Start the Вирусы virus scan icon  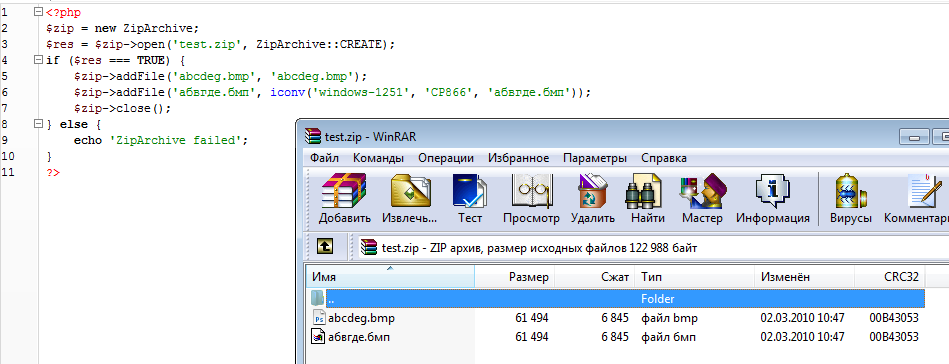(851, 199)
